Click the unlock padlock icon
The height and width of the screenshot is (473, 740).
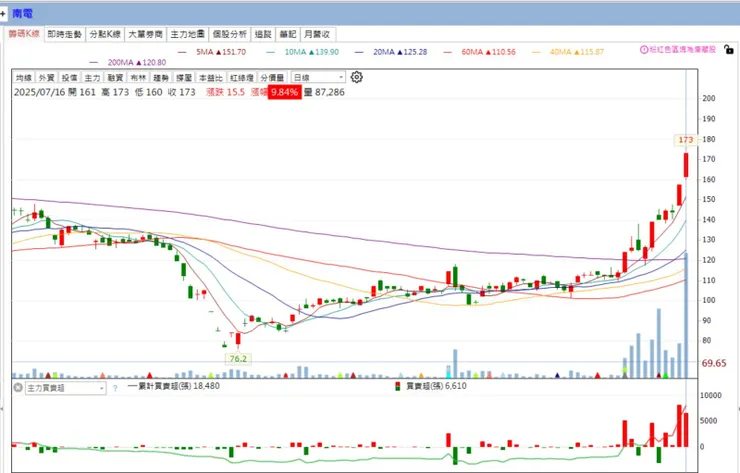[x=729, y=49]
